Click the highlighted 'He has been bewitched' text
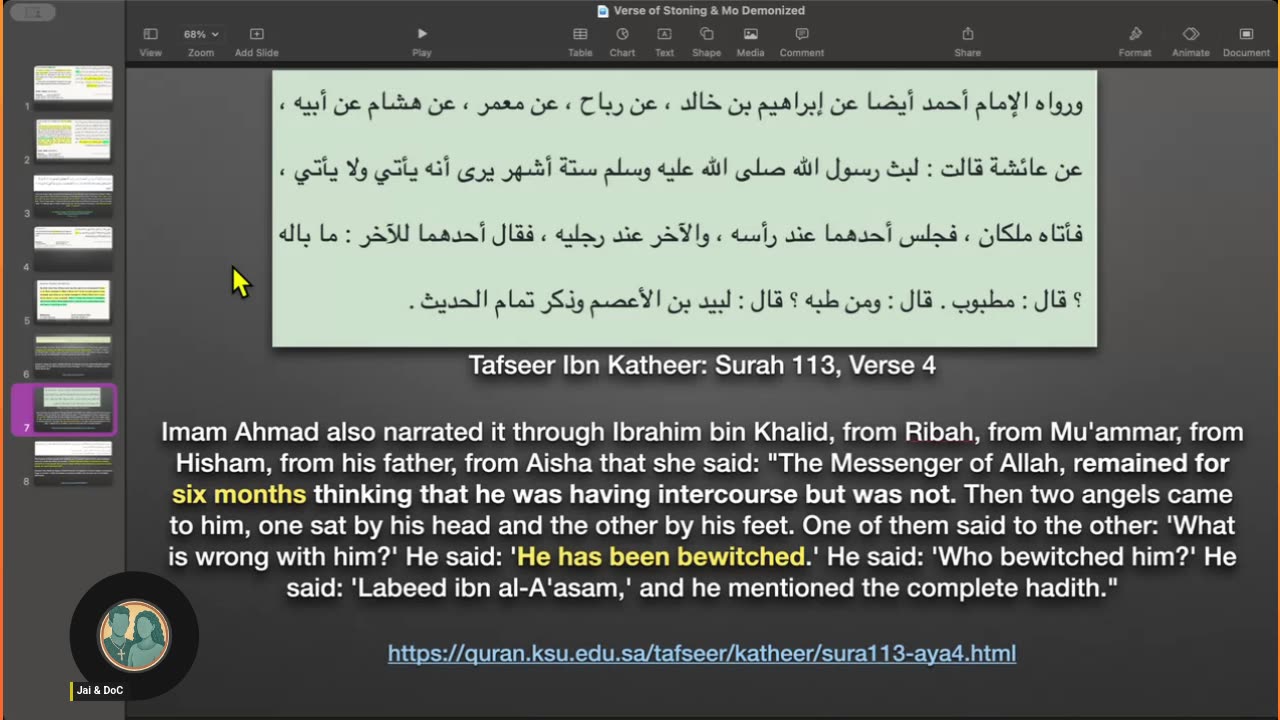Viewport: 1280px width, 720px height. point(662,556)
